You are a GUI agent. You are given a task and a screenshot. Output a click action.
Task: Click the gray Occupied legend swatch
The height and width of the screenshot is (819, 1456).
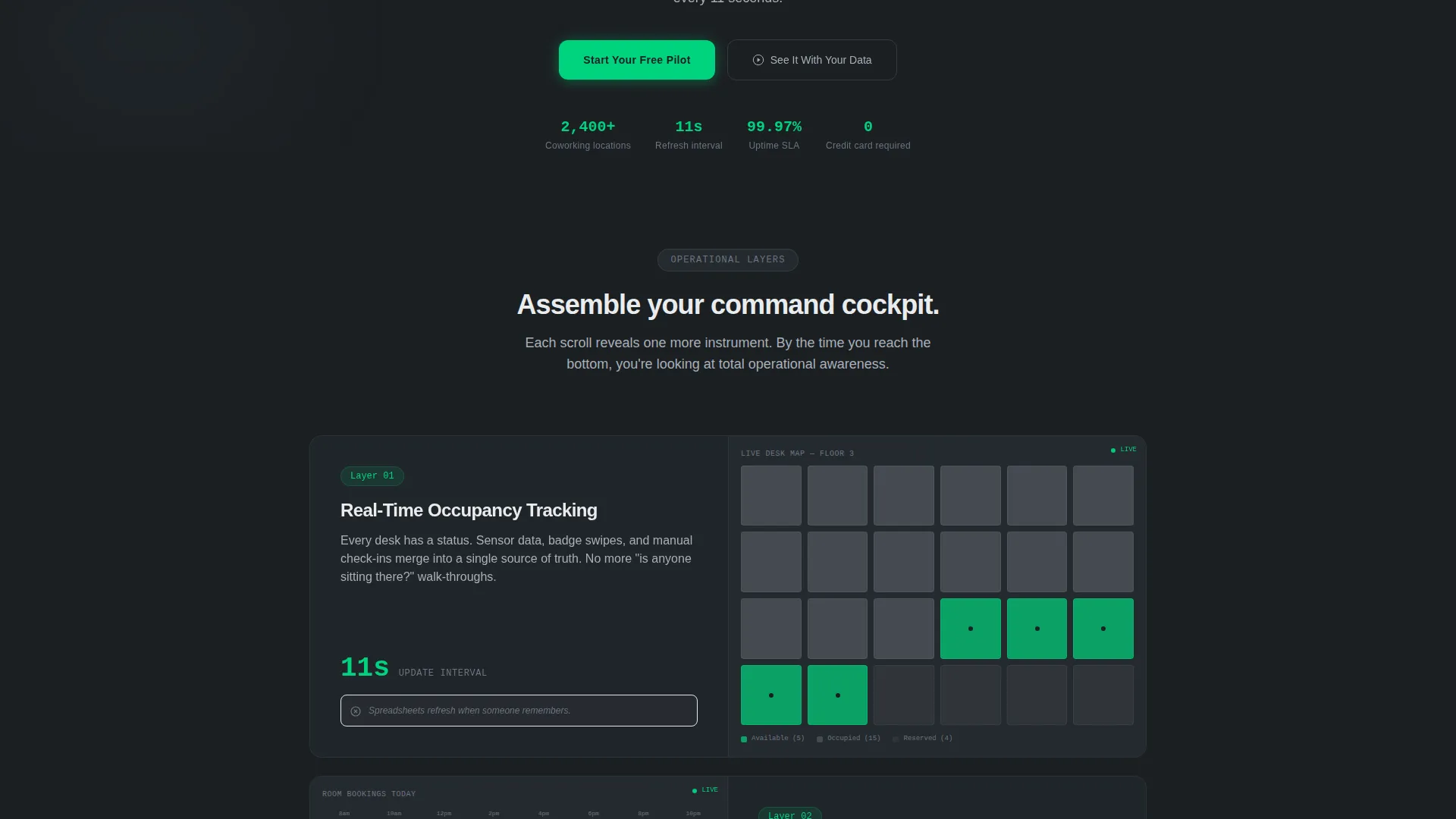point(820,739)
